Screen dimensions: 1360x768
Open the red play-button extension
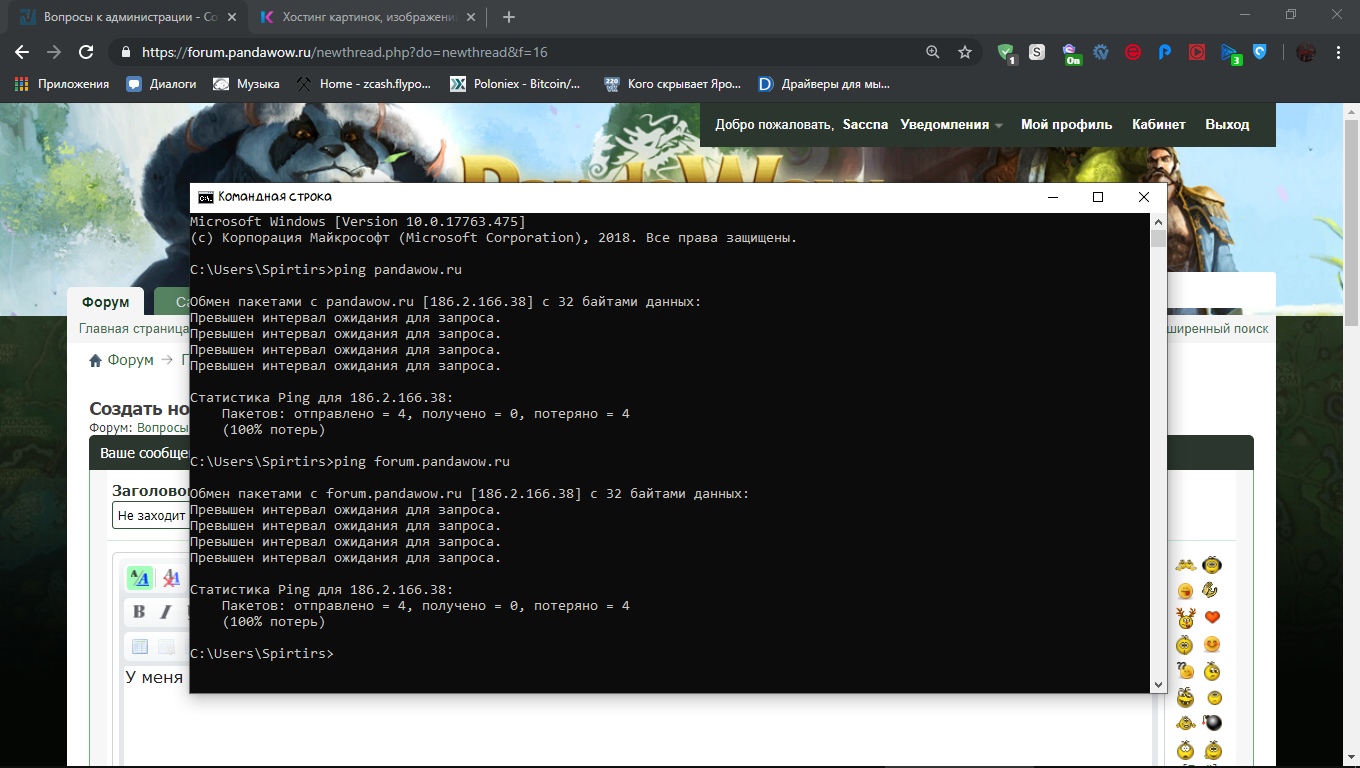[1197, 52]
